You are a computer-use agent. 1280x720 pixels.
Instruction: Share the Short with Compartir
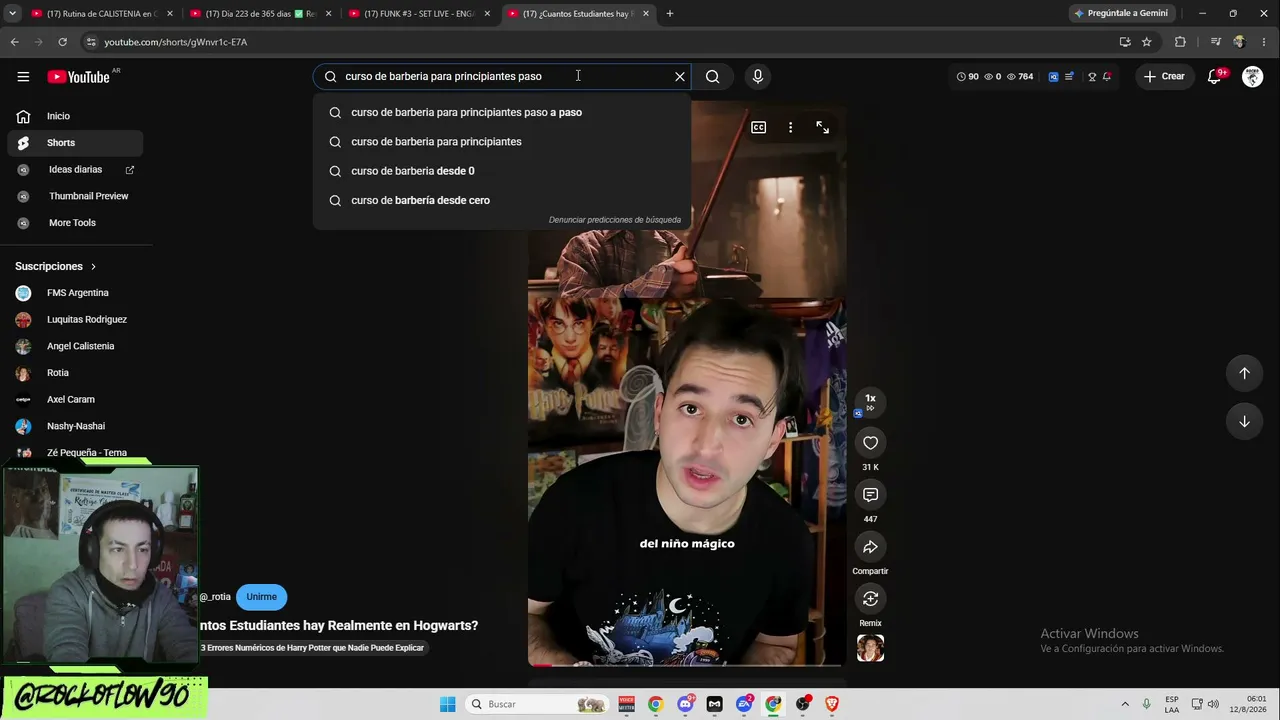[x=870, y=547]
